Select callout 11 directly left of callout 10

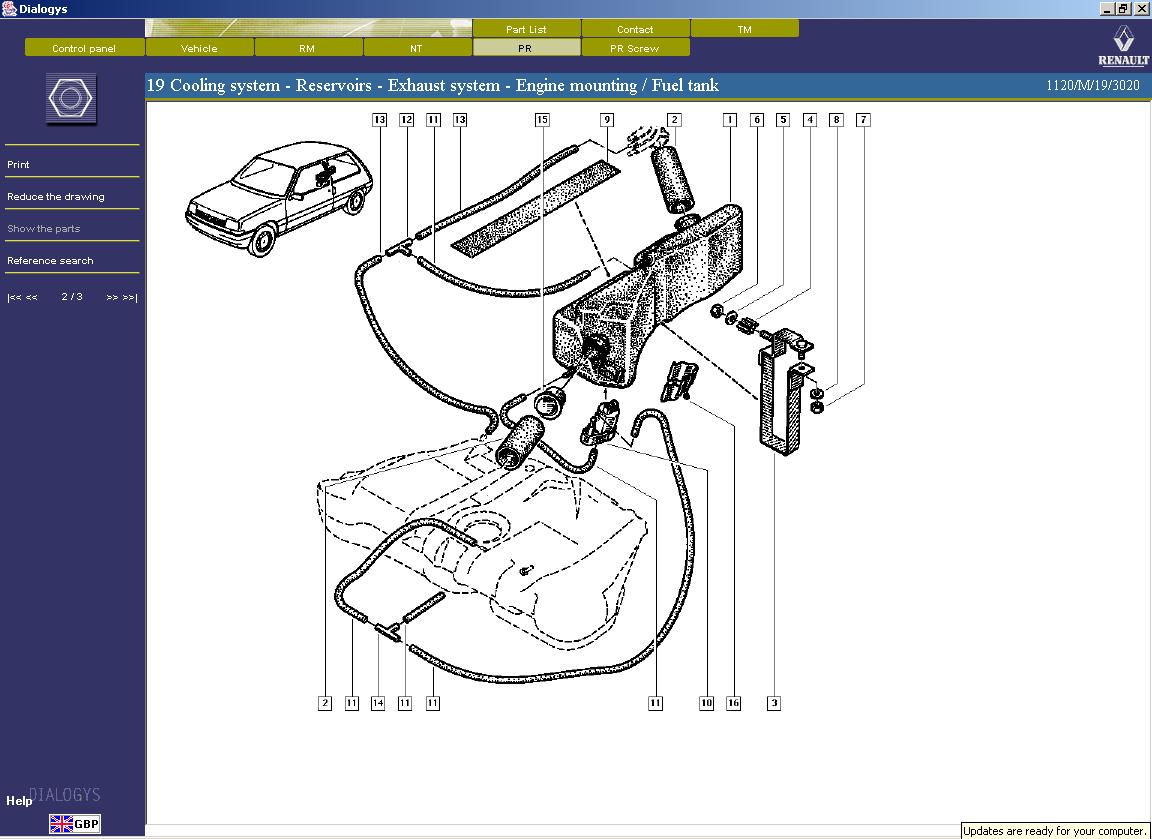tap(655, 703)
